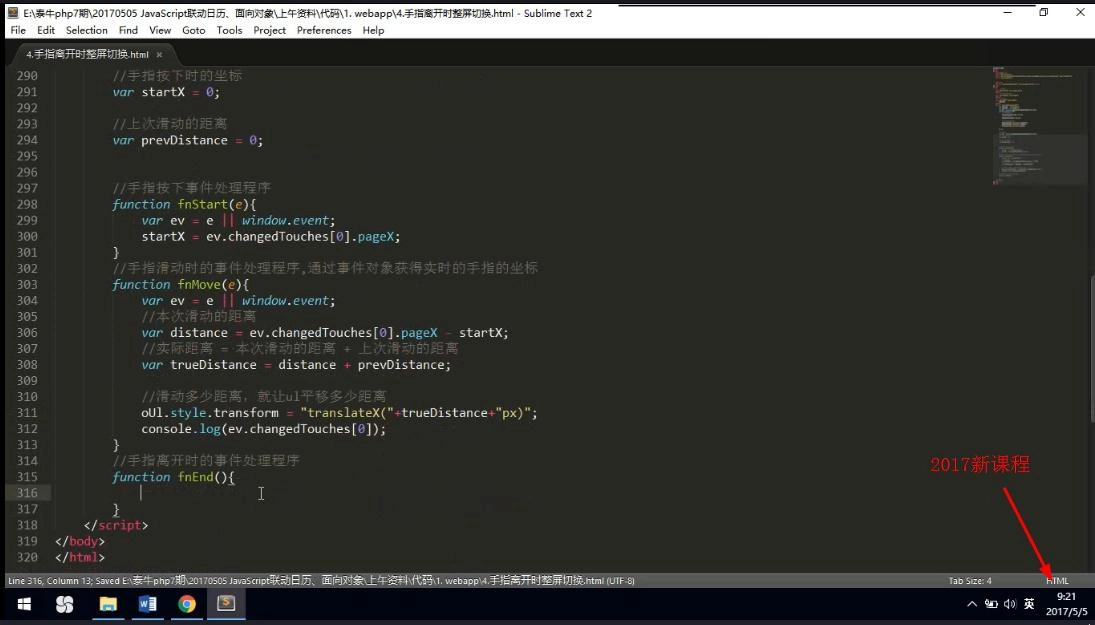The width and height of the screenshot is (1095, 625).
Task: Open File Explorer from the taskbar
Action: (x=108, y=604)
